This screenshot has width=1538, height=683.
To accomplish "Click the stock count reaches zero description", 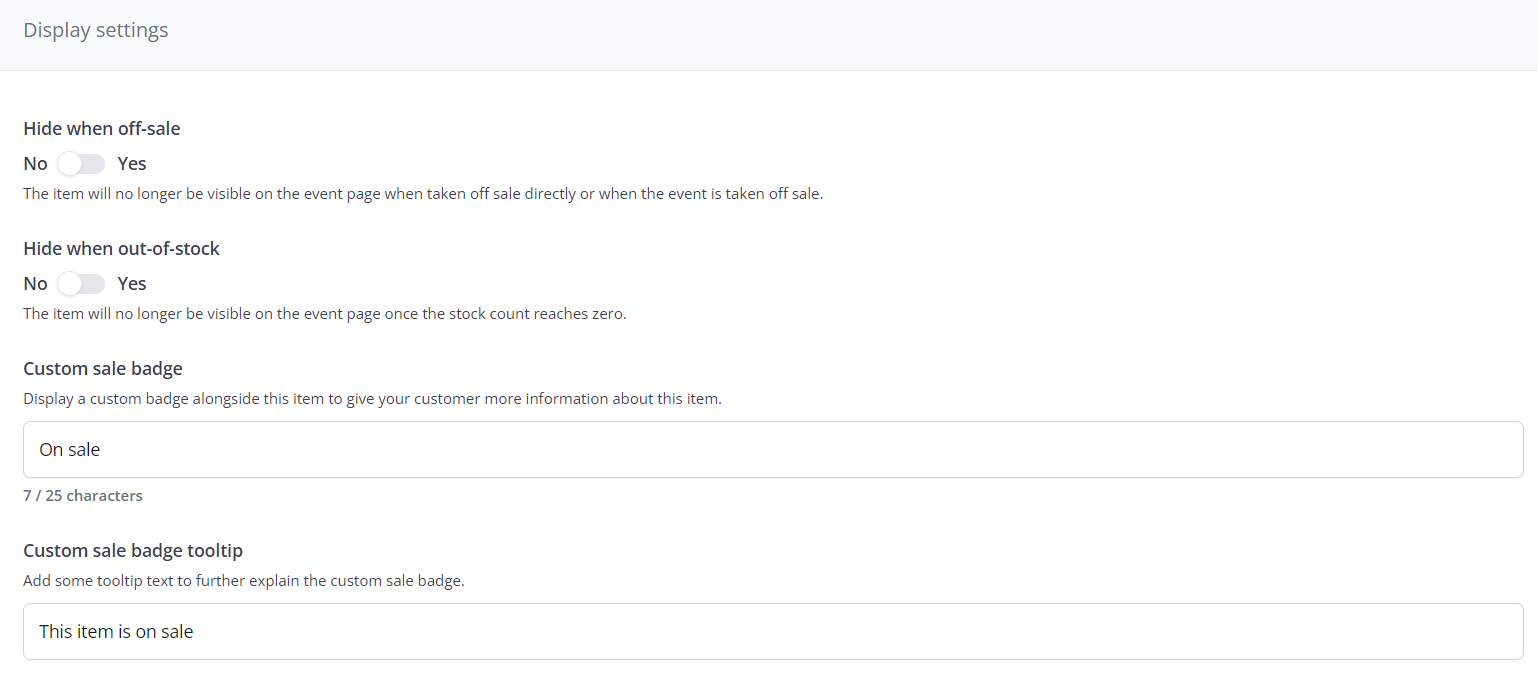I will click(325, 314).
